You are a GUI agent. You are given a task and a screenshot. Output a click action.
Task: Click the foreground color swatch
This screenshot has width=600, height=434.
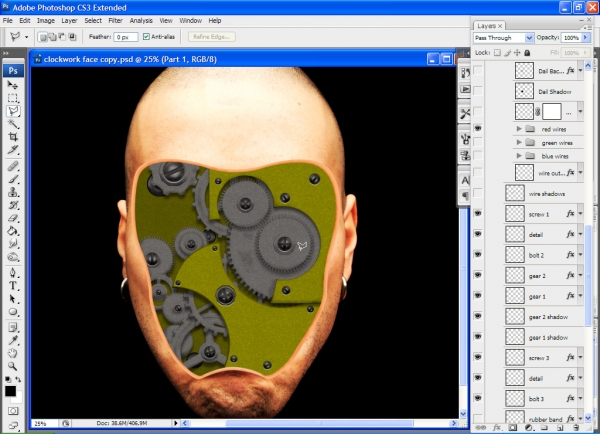tap(10, 391)
